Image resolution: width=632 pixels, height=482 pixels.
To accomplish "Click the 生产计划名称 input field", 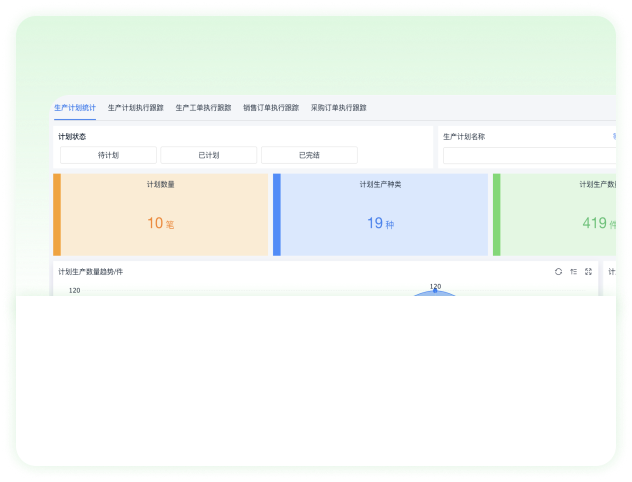I will [529, 156].
